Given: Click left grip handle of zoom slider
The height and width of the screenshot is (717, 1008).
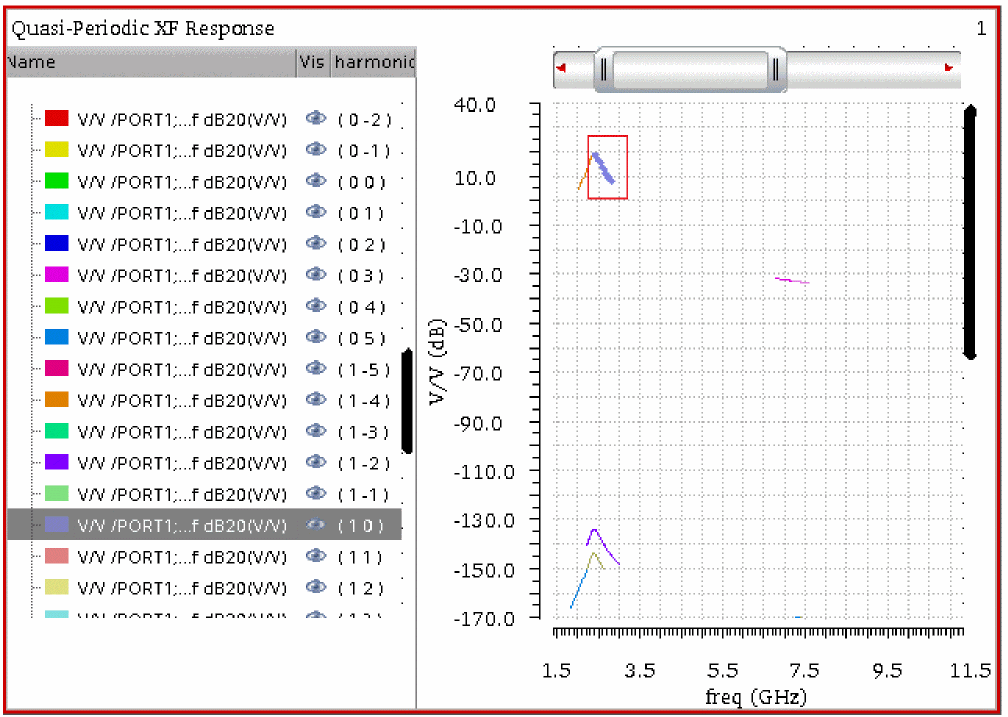Looking at the screenshot, I should click(x=603, y=69).
